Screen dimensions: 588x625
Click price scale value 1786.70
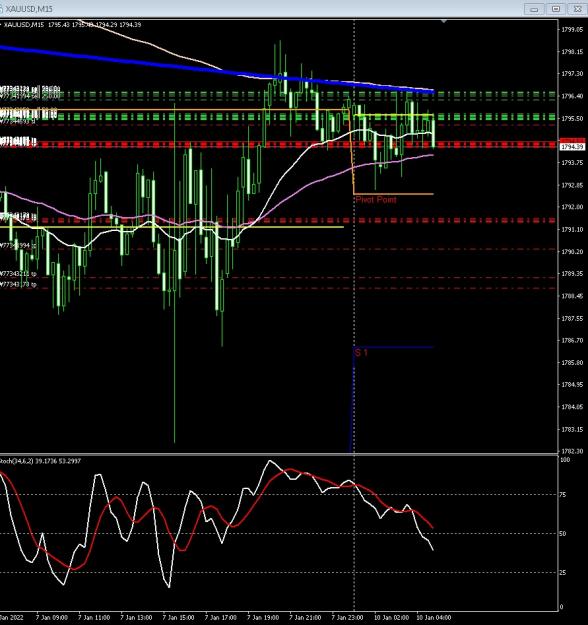pos(572,340)
